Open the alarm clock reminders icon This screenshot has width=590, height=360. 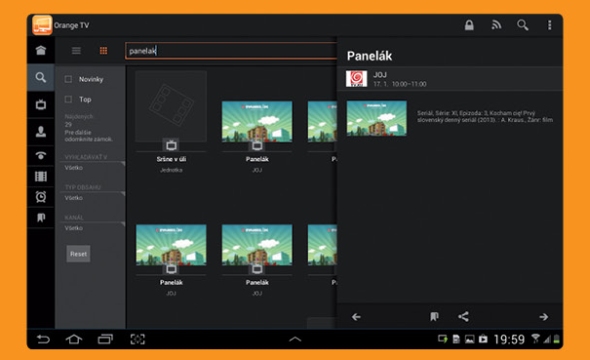pos(41,196)
